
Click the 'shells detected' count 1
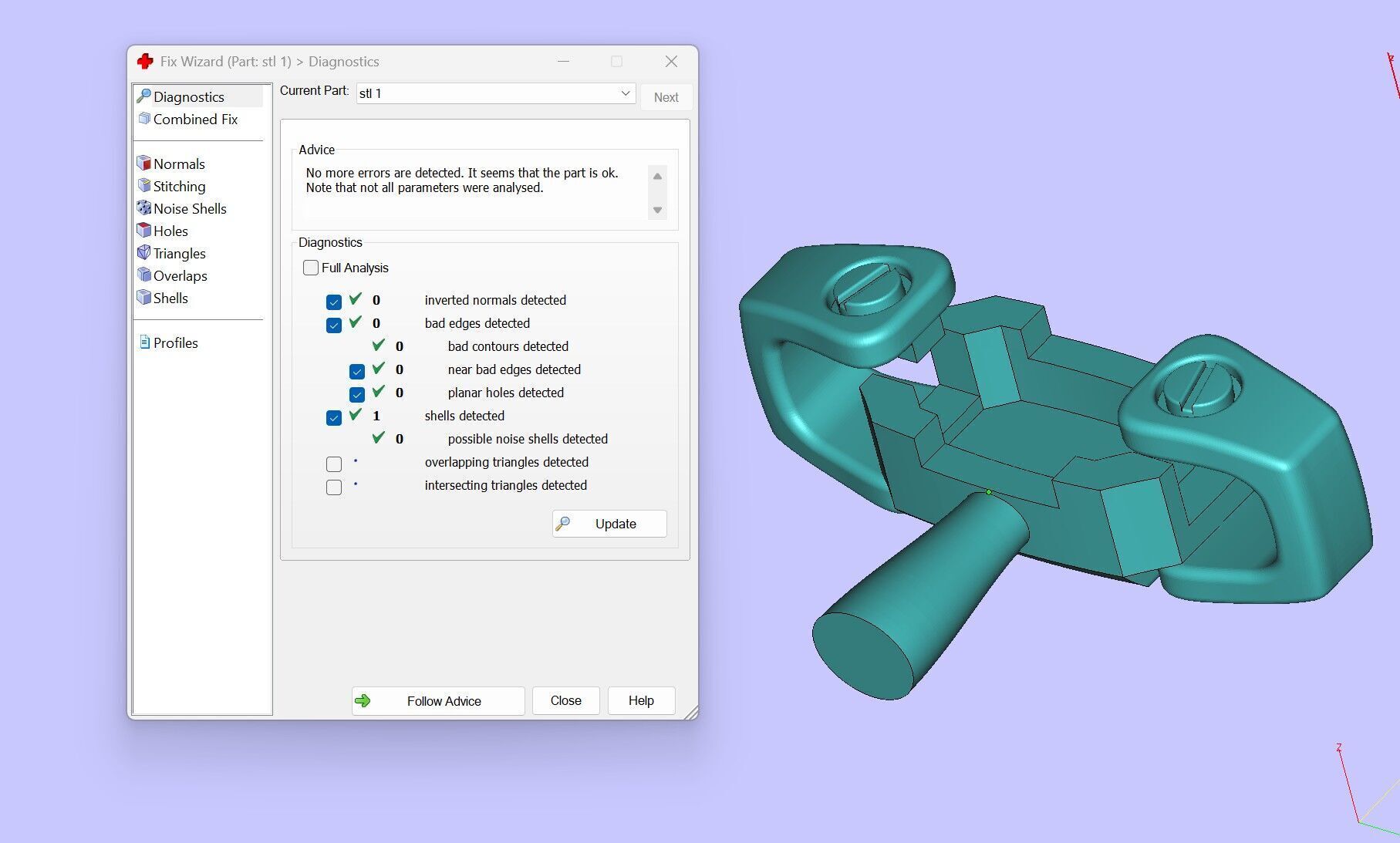[376, 416]
